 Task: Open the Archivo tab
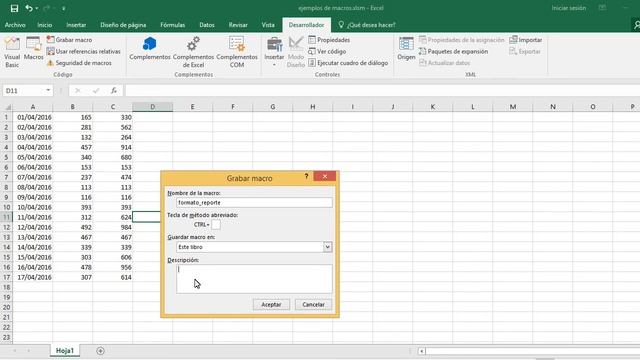pos(15,25)
